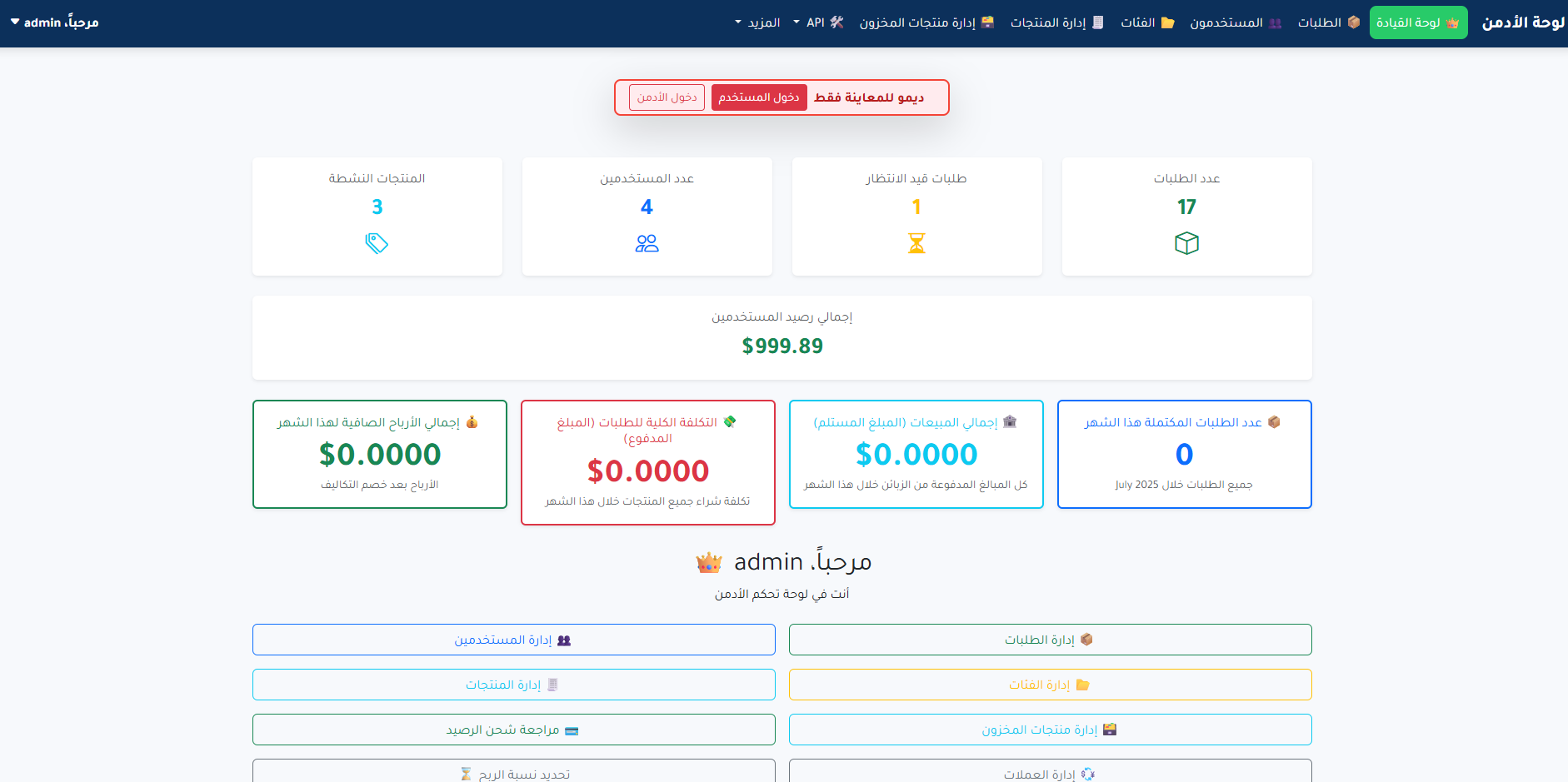Click the folder icon in navbar الفئات

1167,22
